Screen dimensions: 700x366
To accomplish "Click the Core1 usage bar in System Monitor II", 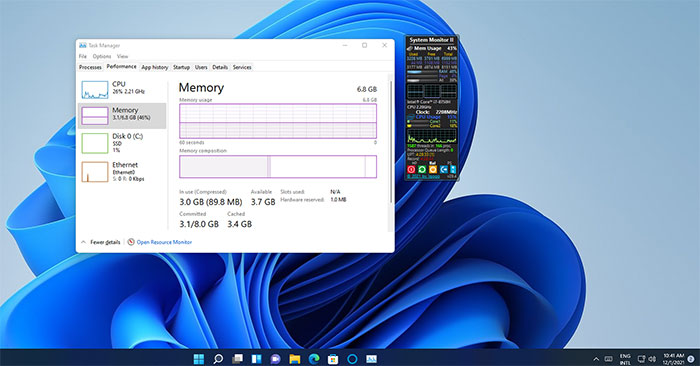I will click(x=419, y=121).
